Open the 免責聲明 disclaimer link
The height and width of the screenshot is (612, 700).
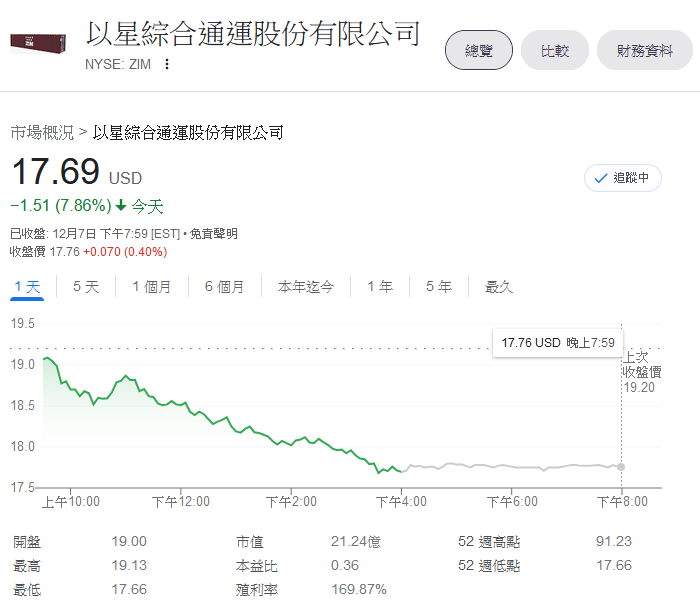click(x=213, y=233)
